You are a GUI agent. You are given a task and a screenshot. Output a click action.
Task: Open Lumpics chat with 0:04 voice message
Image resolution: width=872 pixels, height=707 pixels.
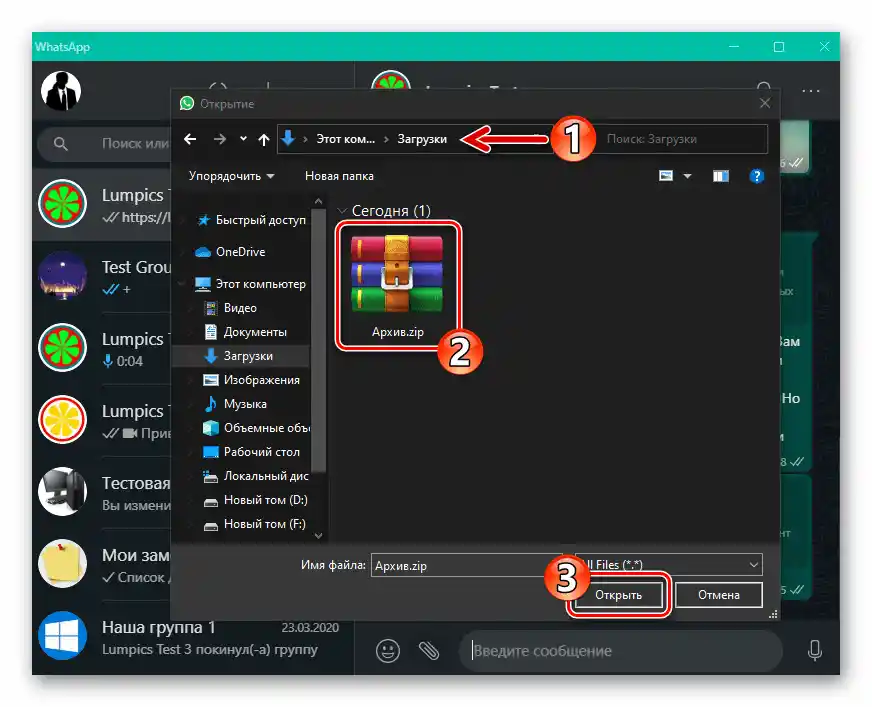coord(102,348)
